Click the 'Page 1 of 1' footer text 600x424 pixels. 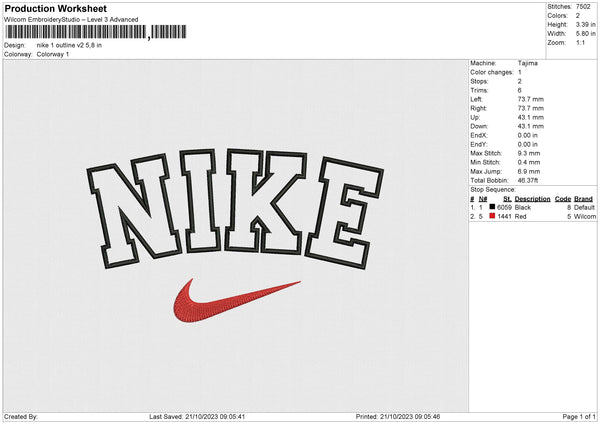(579, 417)
